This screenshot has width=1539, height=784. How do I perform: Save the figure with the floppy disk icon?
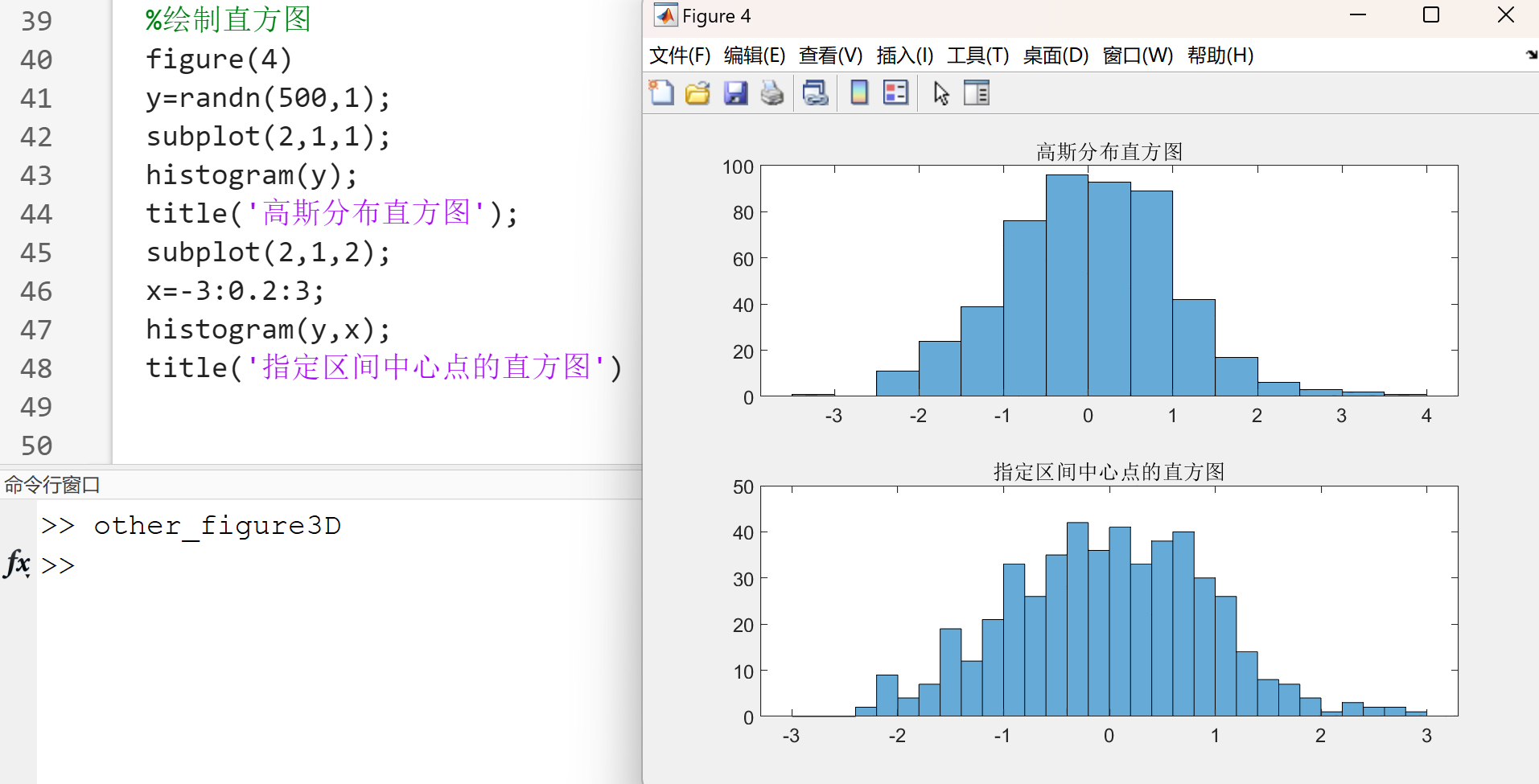click(735, 93)
